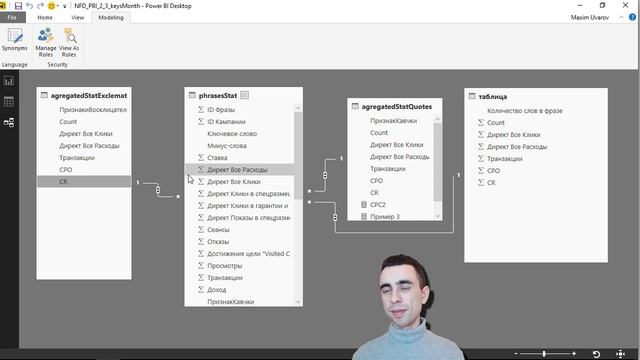The image size is (640, 360).
Task: Click the smiley feedback icon
Action: pos(51,6)
